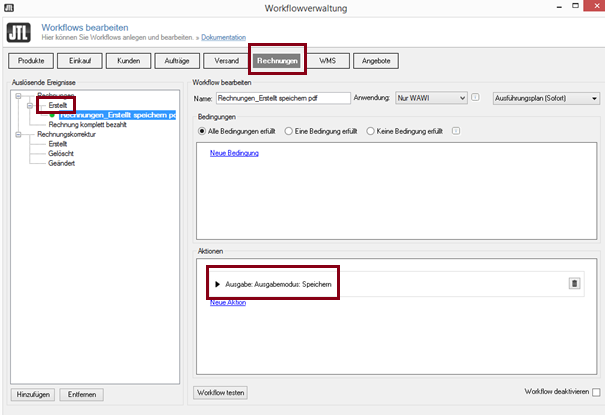605x415 pixels.
Task: Select Alle Bedingungen erfüllt radio button
Action: click(202, 131)
